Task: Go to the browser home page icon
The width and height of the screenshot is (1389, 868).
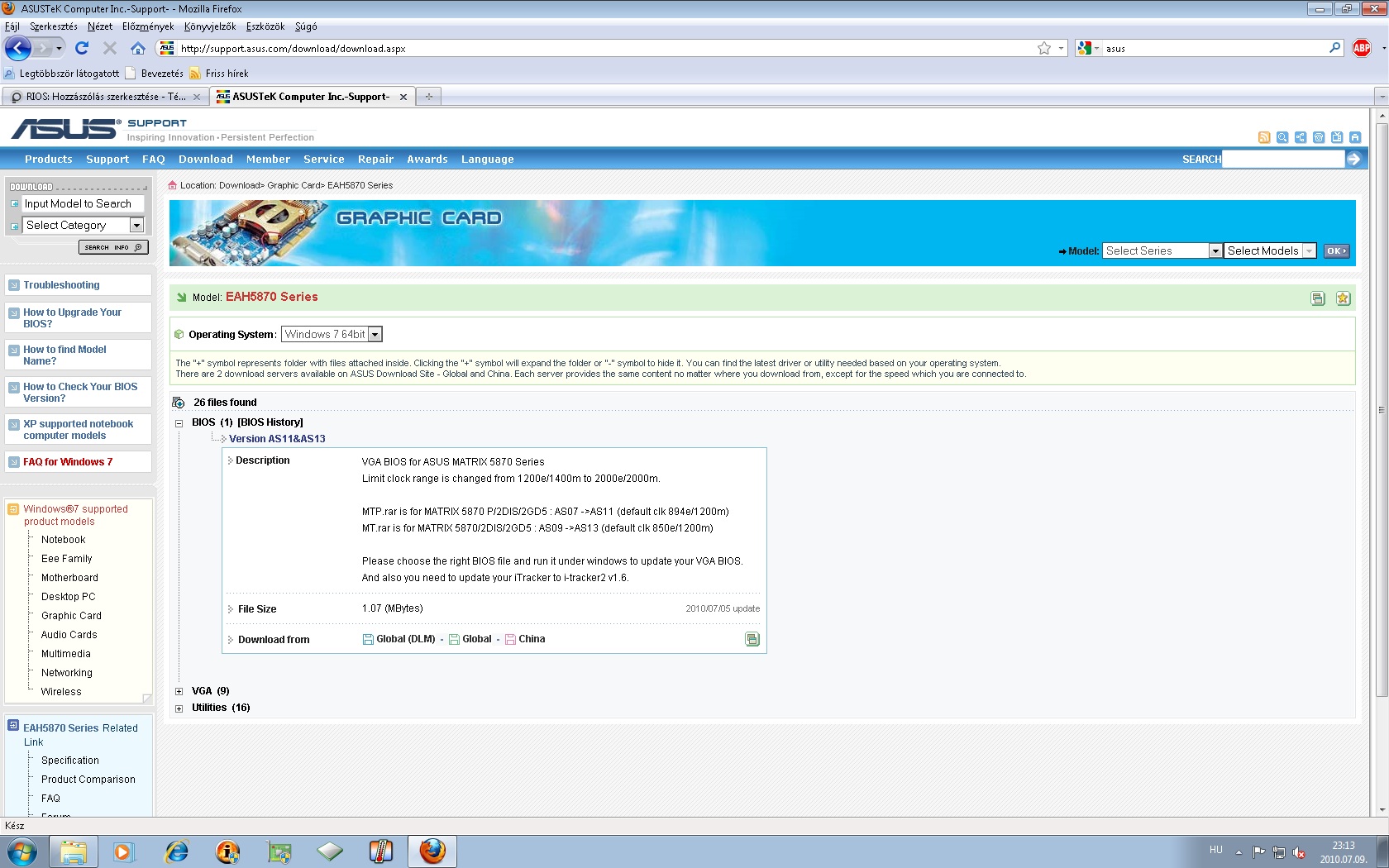Action: pos(138,48)
